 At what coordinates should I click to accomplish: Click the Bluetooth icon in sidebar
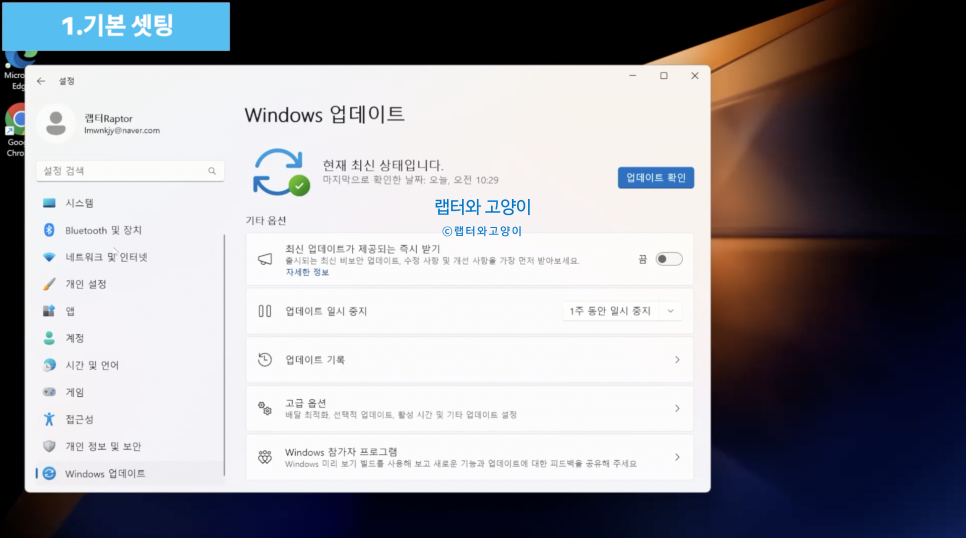pyautogui.click(x=49, y=230)
